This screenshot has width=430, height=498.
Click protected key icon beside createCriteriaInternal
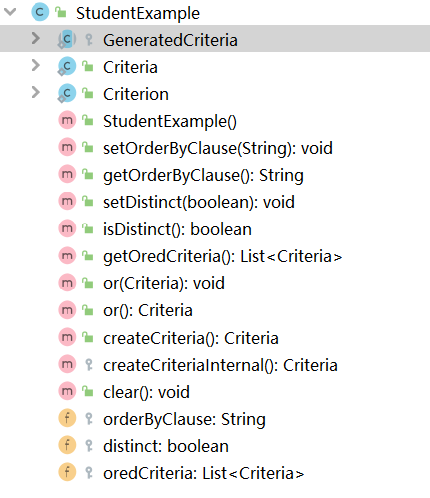click(89, 364)
